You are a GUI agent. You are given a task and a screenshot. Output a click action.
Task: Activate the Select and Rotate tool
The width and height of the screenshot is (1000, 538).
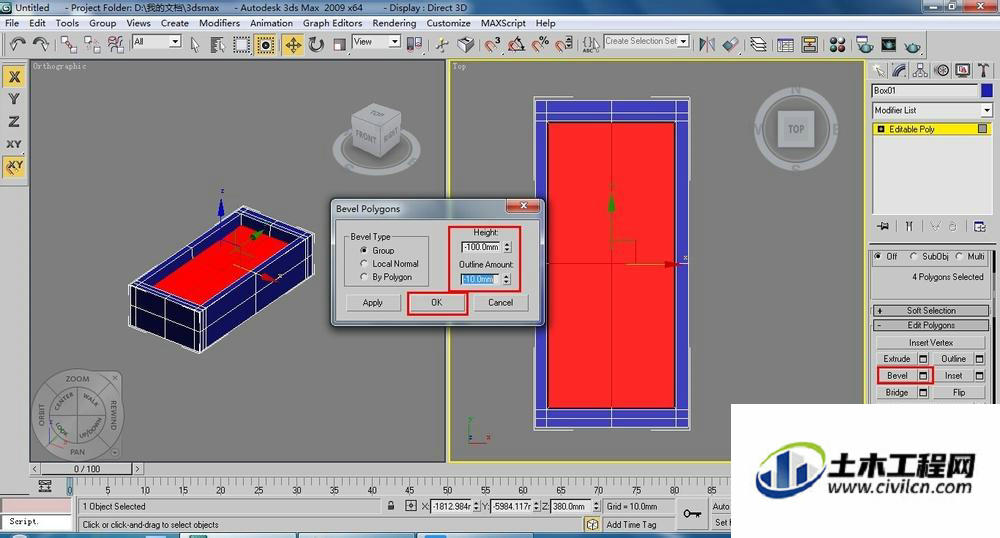[316, 44]
